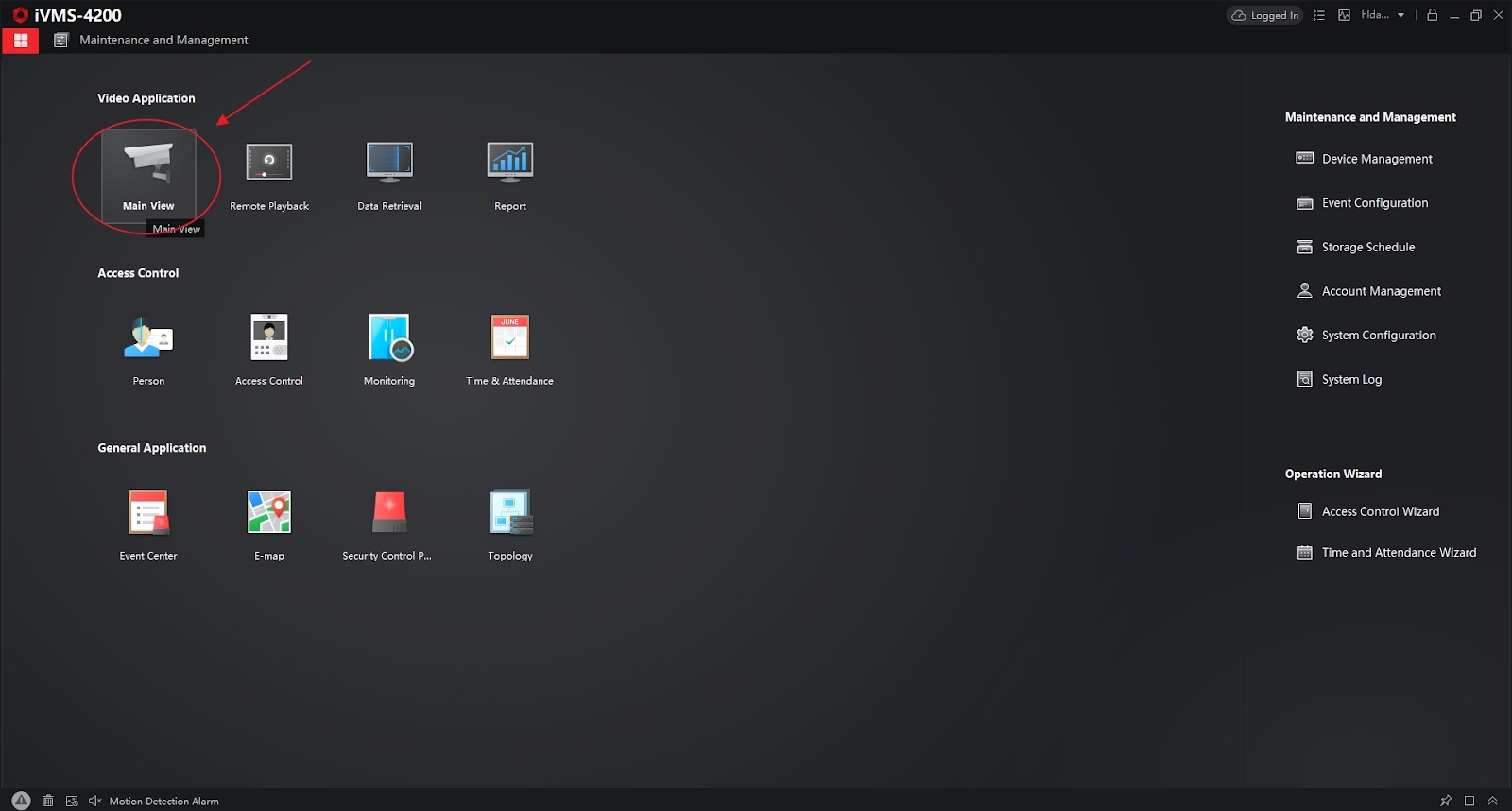
Task: Clear alarms with the trash icon
Action: (48, 801)
